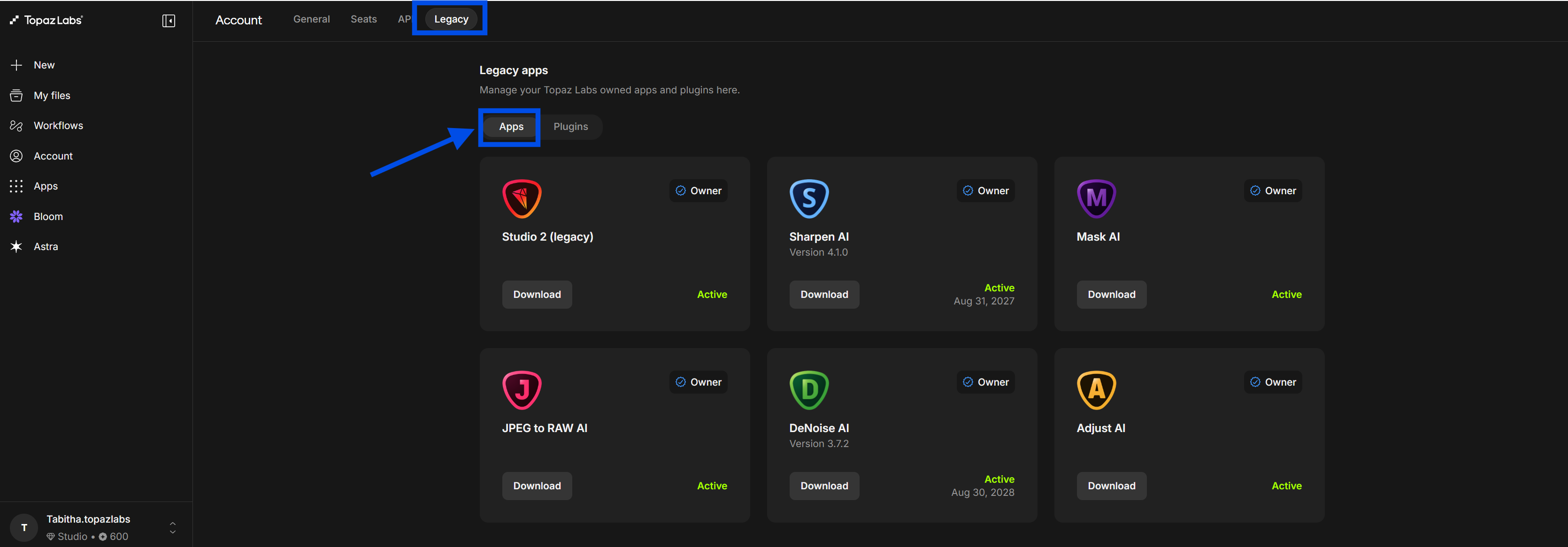The image size is (1568, 547).
Task: Click the Topaz Labs logo
Action: [46, 20]
